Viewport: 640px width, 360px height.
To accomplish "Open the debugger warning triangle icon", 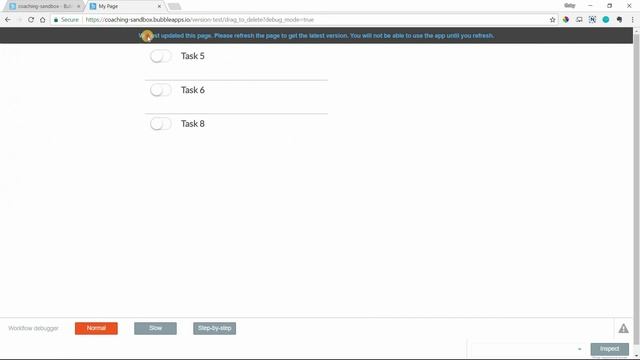I will [623, 328].
